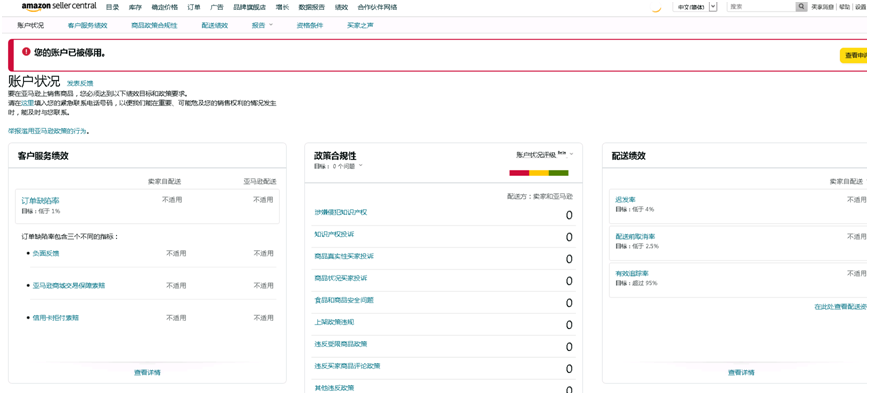Click the red segment of the account health rating bar
The height and width of the screenshot is (395, 869).
click(519, 173)
